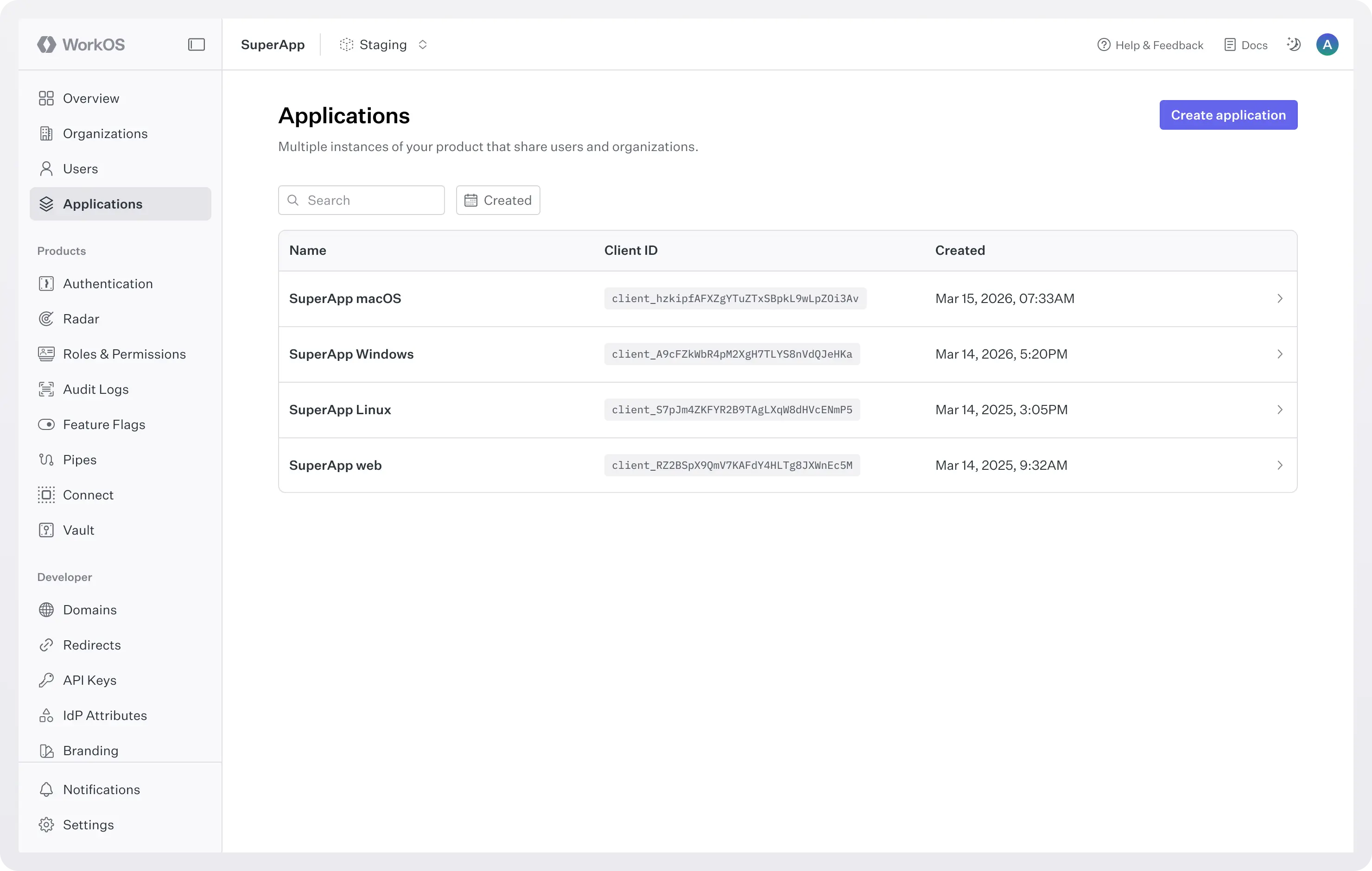
Task: Open the Feature Flags section
Action: coord(104,424)
